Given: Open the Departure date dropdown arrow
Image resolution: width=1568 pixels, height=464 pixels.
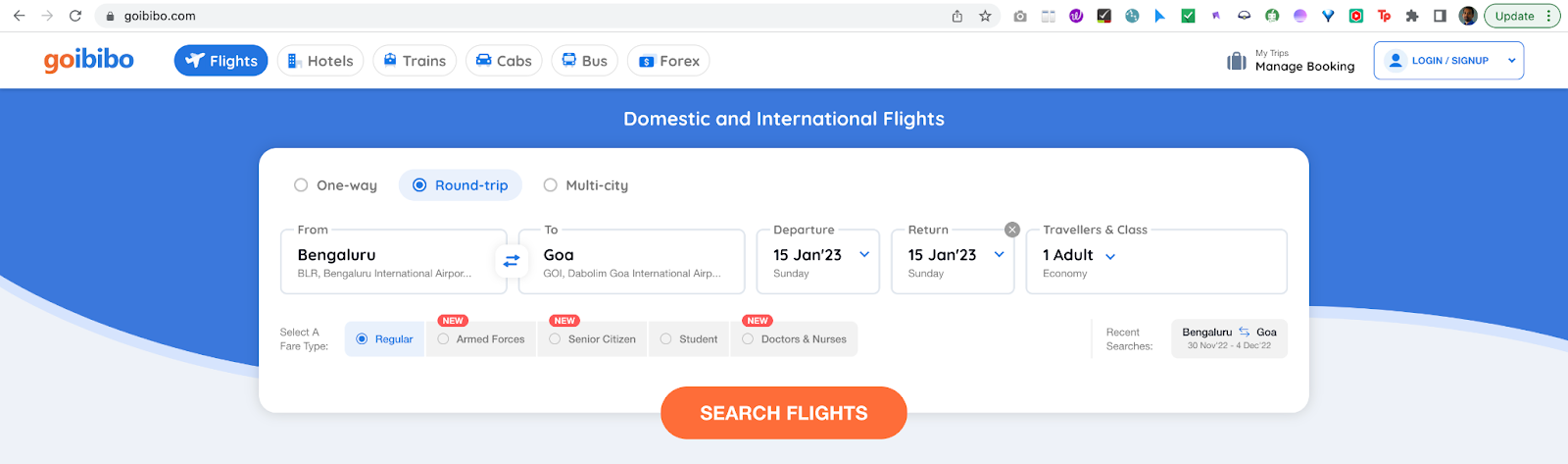Looking at the screenshot, I should (864, 254).
